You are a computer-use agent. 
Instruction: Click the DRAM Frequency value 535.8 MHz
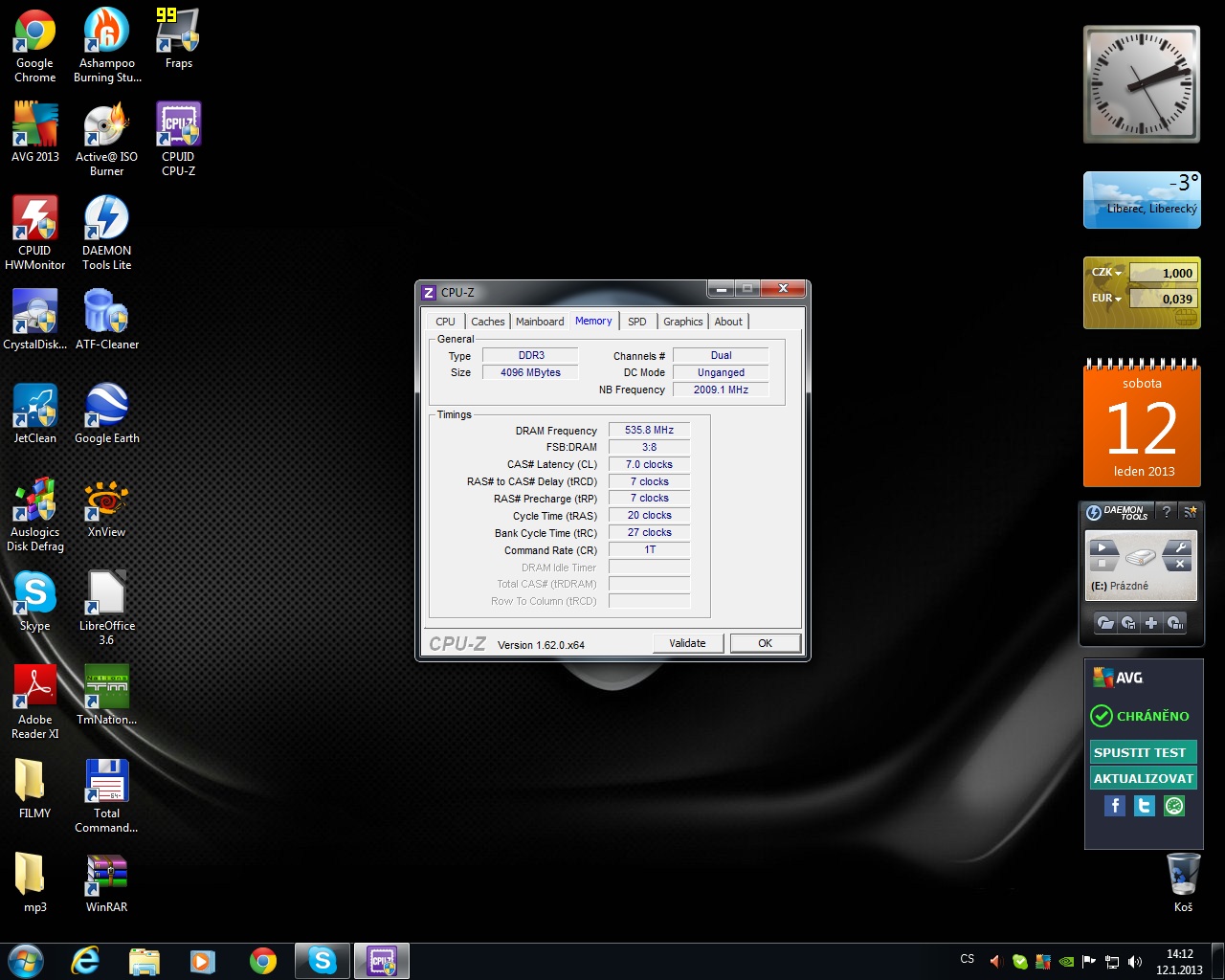649,430
